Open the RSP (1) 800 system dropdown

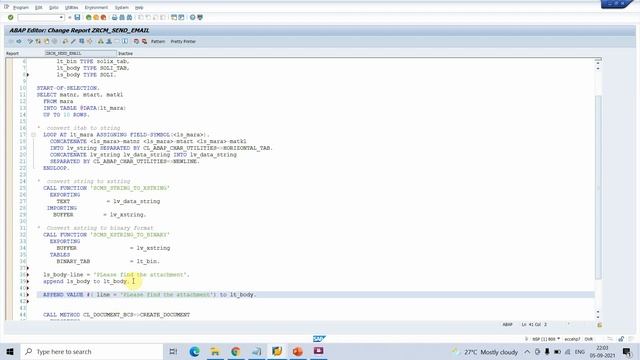point(546,339)
